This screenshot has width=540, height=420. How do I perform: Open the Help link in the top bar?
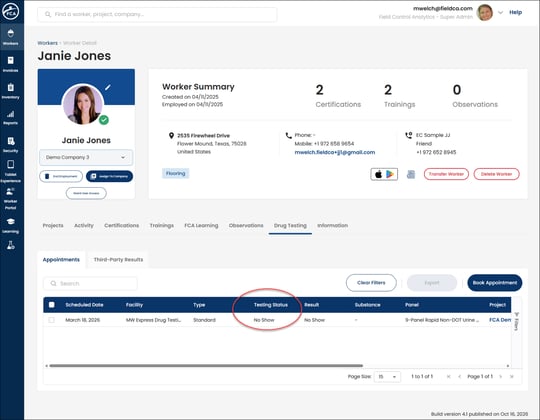516,12
